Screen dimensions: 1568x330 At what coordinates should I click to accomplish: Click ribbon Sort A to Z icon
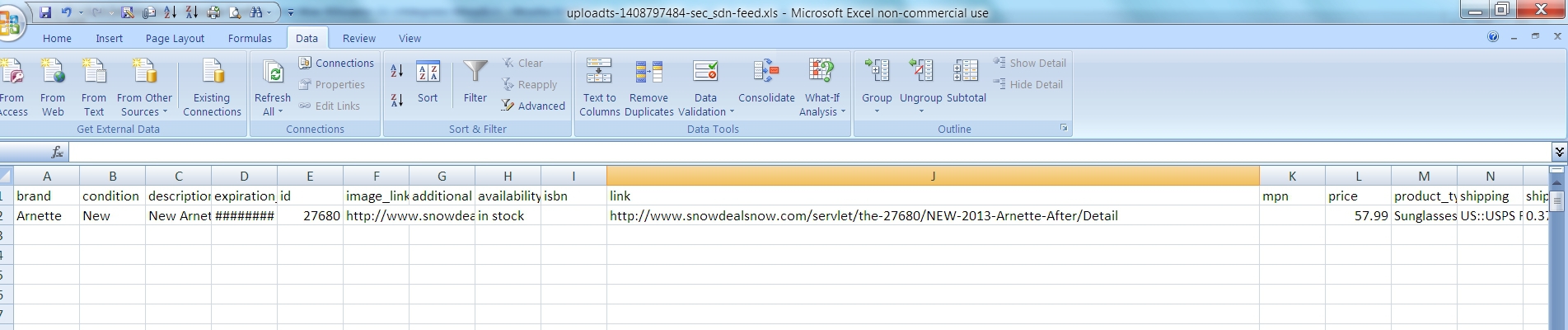pyautogui.click(x=396, y=71)
